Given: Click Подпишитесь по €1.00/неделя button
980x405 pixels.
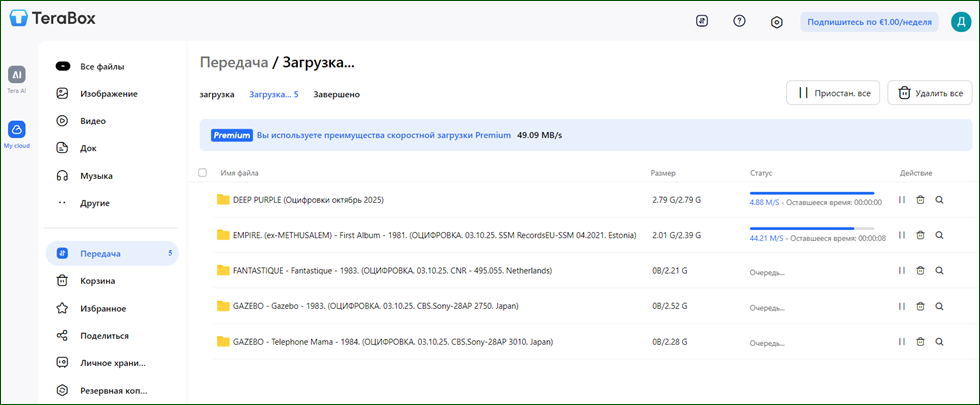Looking at the screenshot, I should [x=869, y=22].
